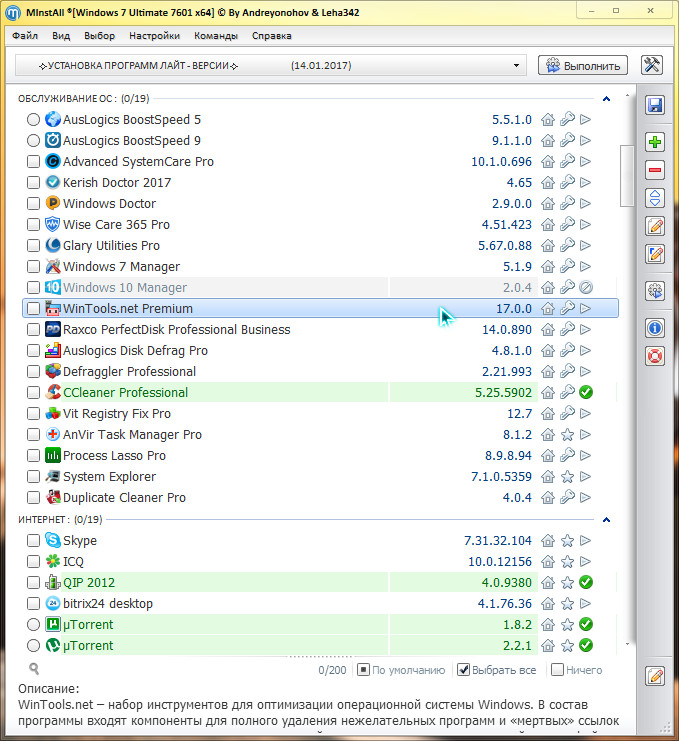This screenshot has height=741, width=679.
Task: Open the Настройки menu
Action: pos(155,36)
